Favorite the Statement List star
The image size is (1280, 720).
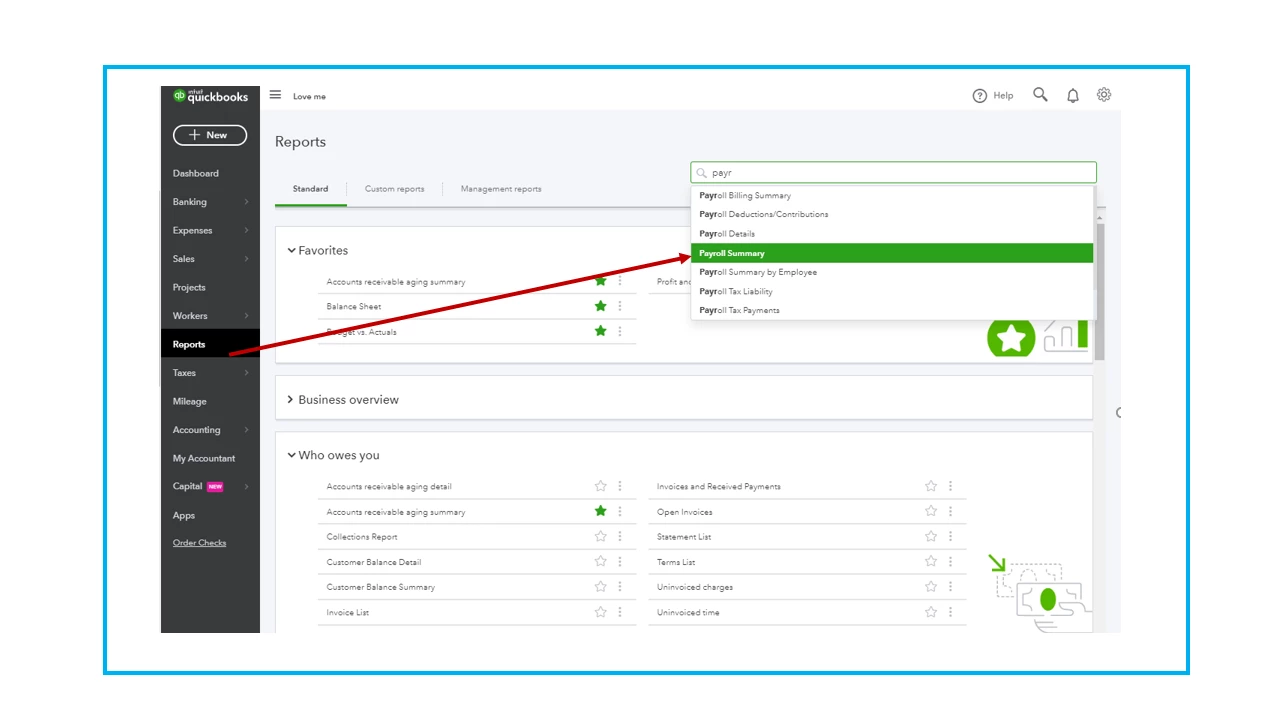(931, 536)
